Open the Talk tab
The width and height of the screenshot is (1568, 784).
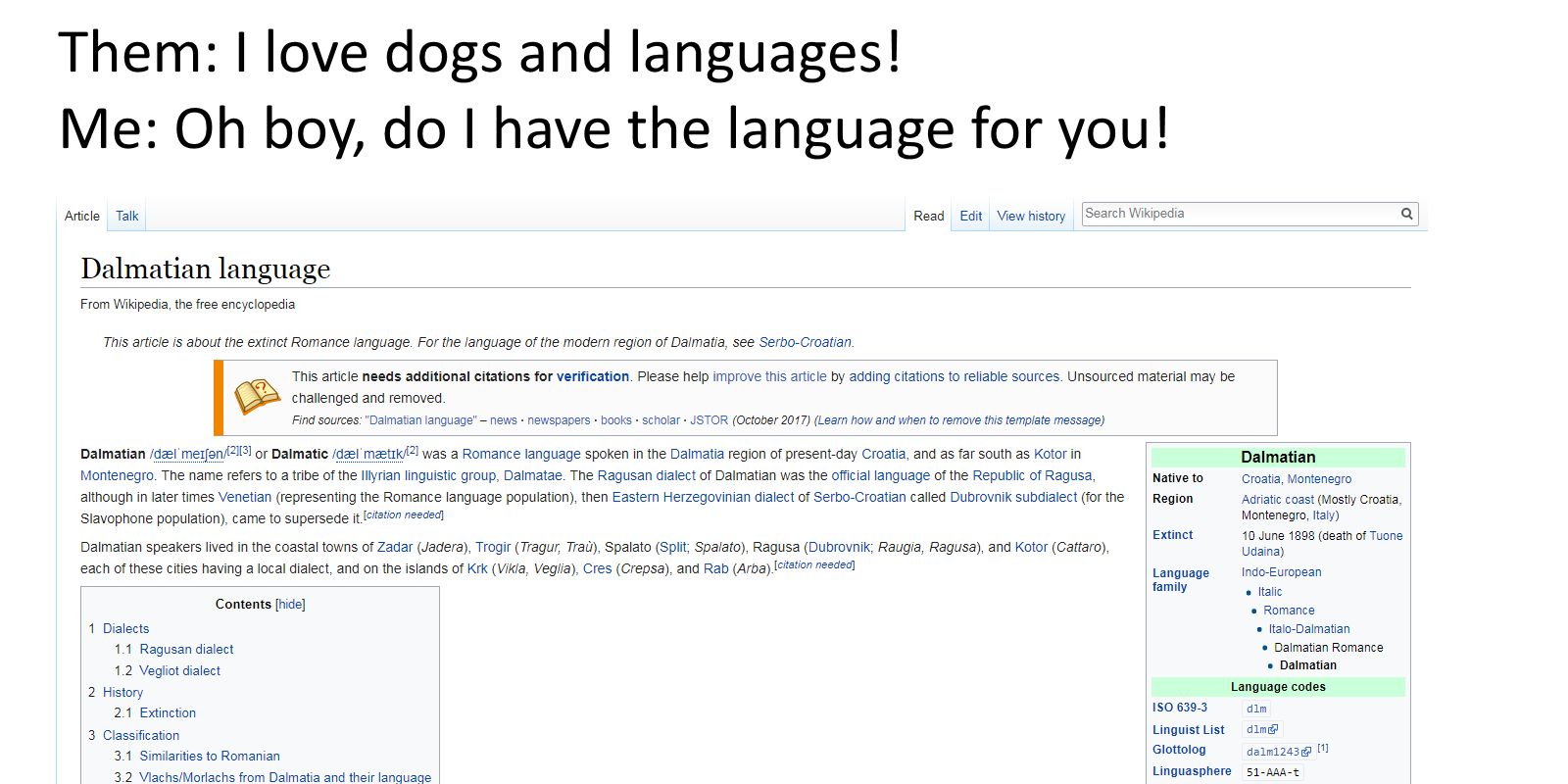coord(127,216)
